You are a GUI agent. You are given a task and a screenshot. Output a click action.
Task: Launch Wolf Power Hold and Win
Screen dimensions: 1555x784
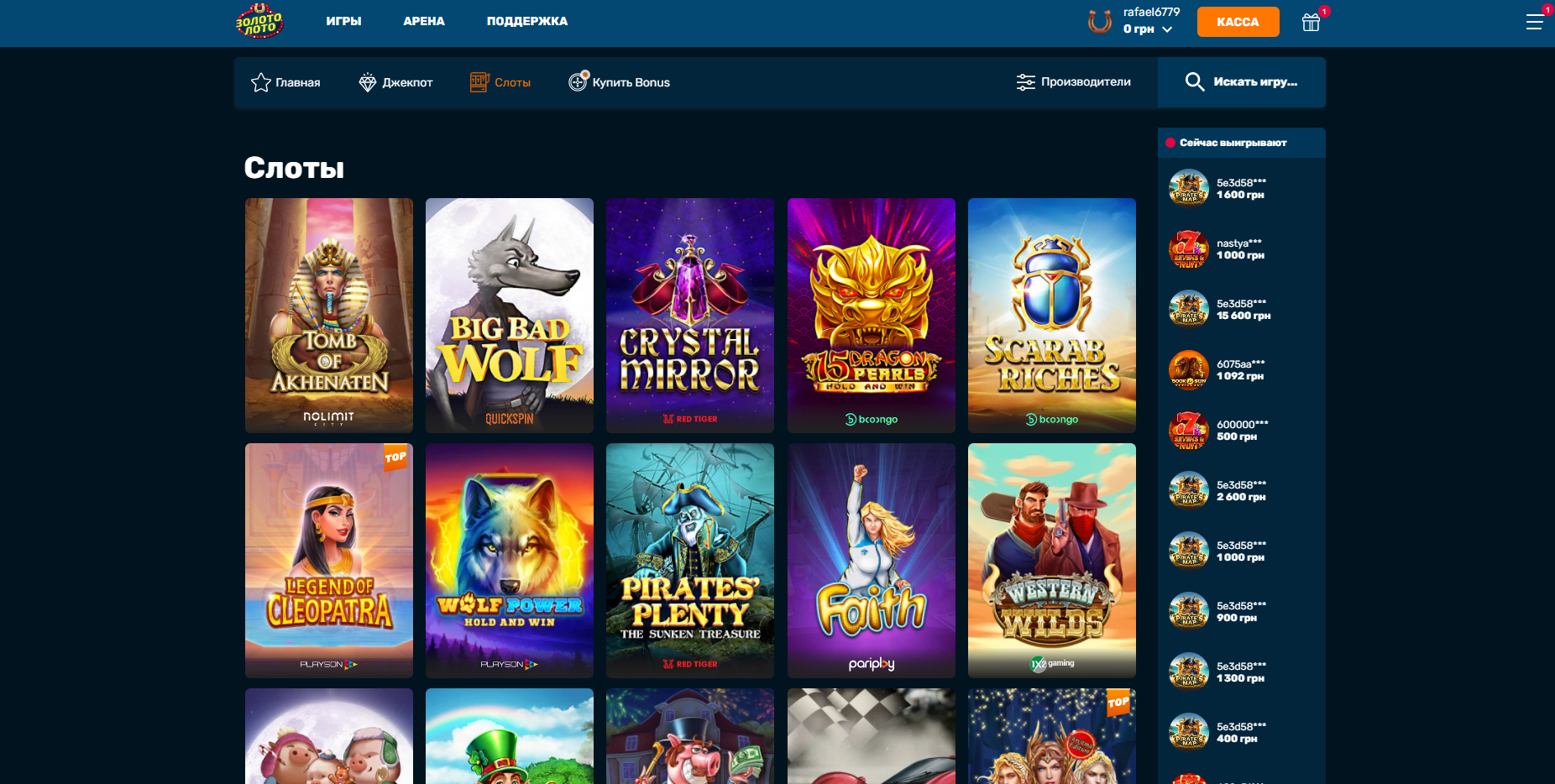[510, 561]
